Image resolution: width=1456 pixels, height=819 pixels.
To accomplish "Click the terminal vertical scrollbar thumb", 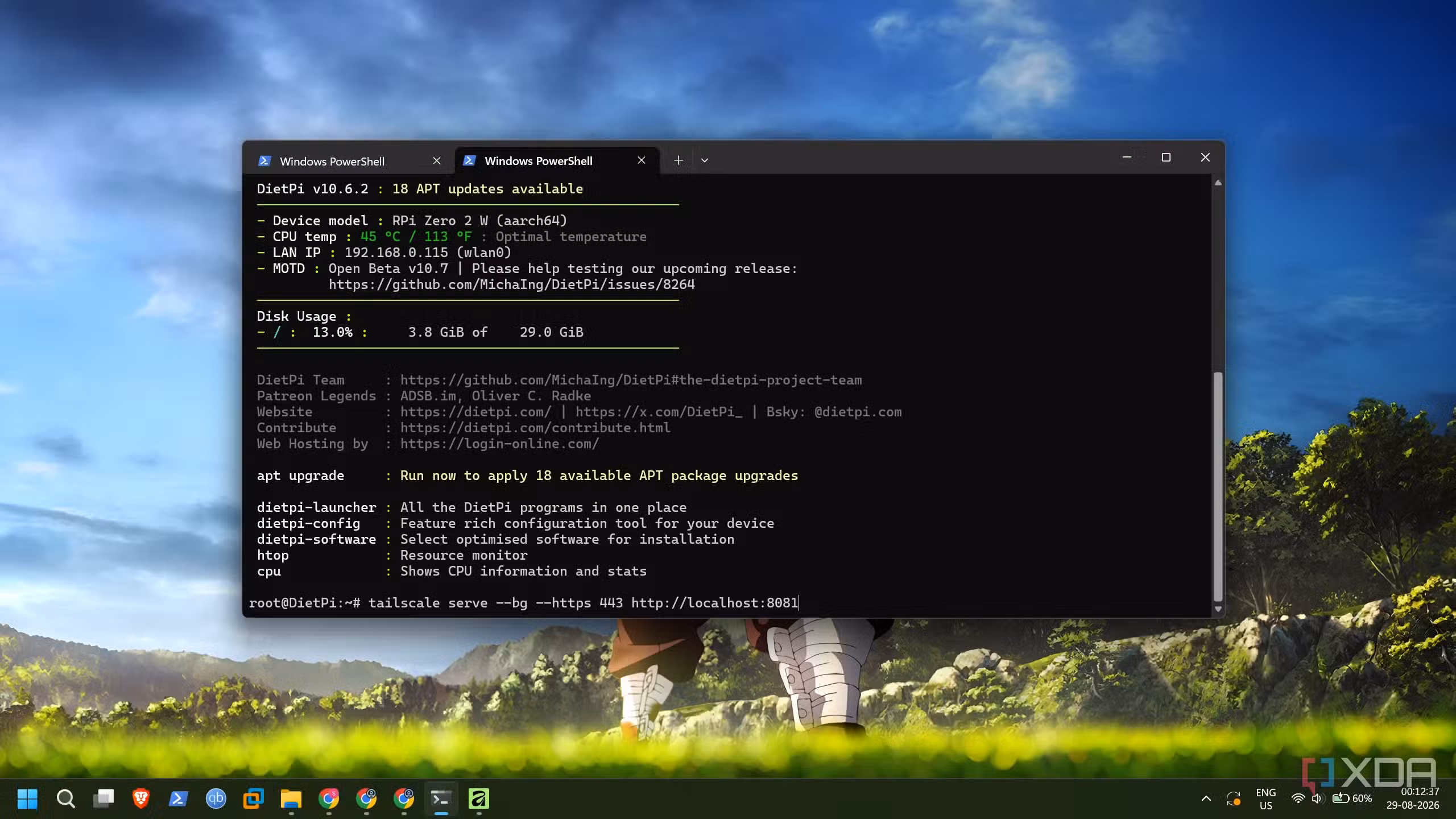I will (x=1218, y=487).
